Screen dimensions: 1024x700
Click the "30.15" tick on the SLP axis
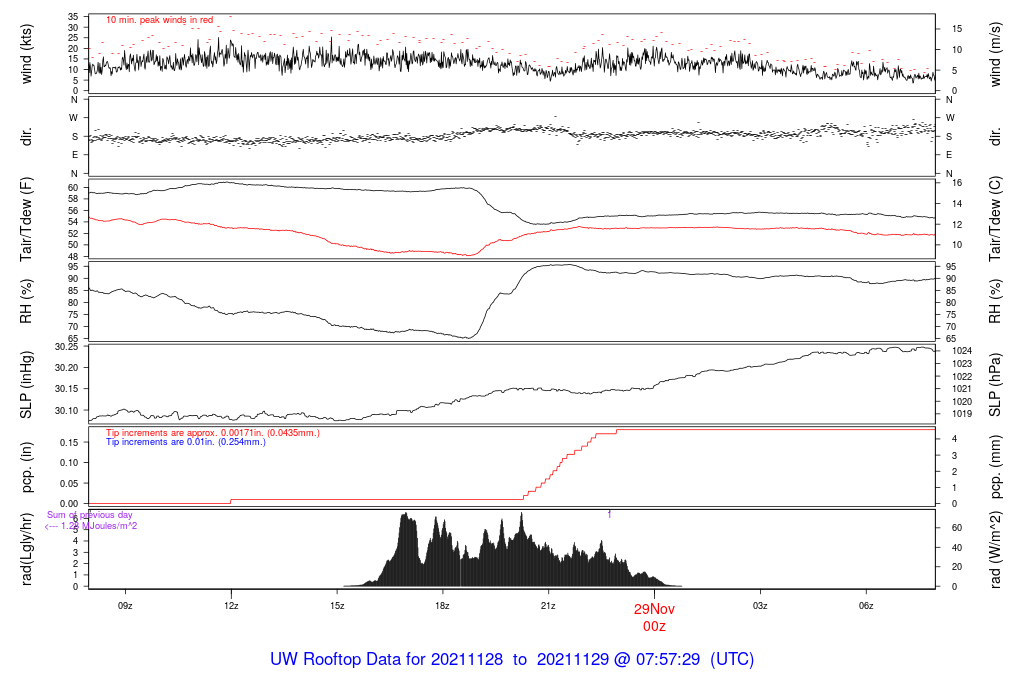click(67, 389)
